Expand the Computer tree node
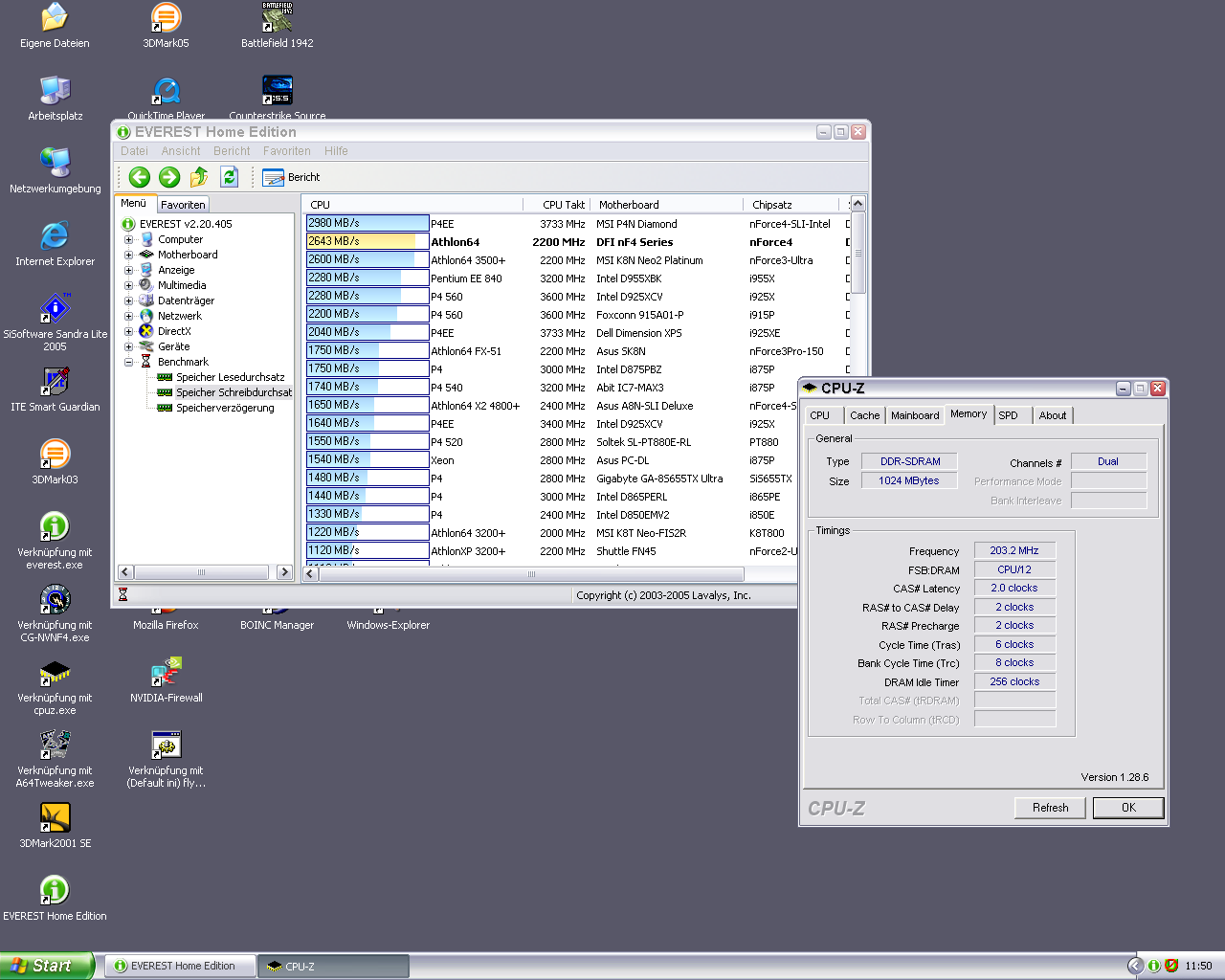1225x980 pixels. [x=128, y=239]
